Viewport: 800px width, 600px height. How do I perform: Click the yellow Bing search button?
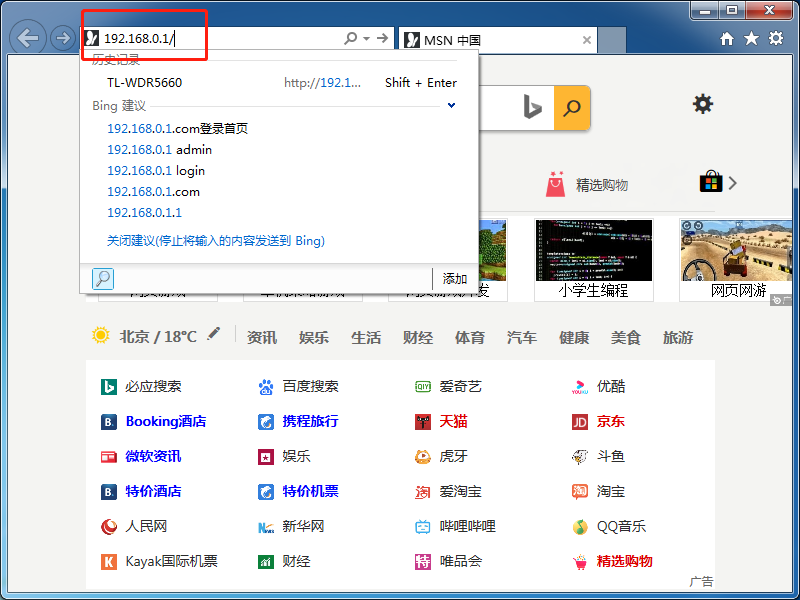[x=572, y=108]
